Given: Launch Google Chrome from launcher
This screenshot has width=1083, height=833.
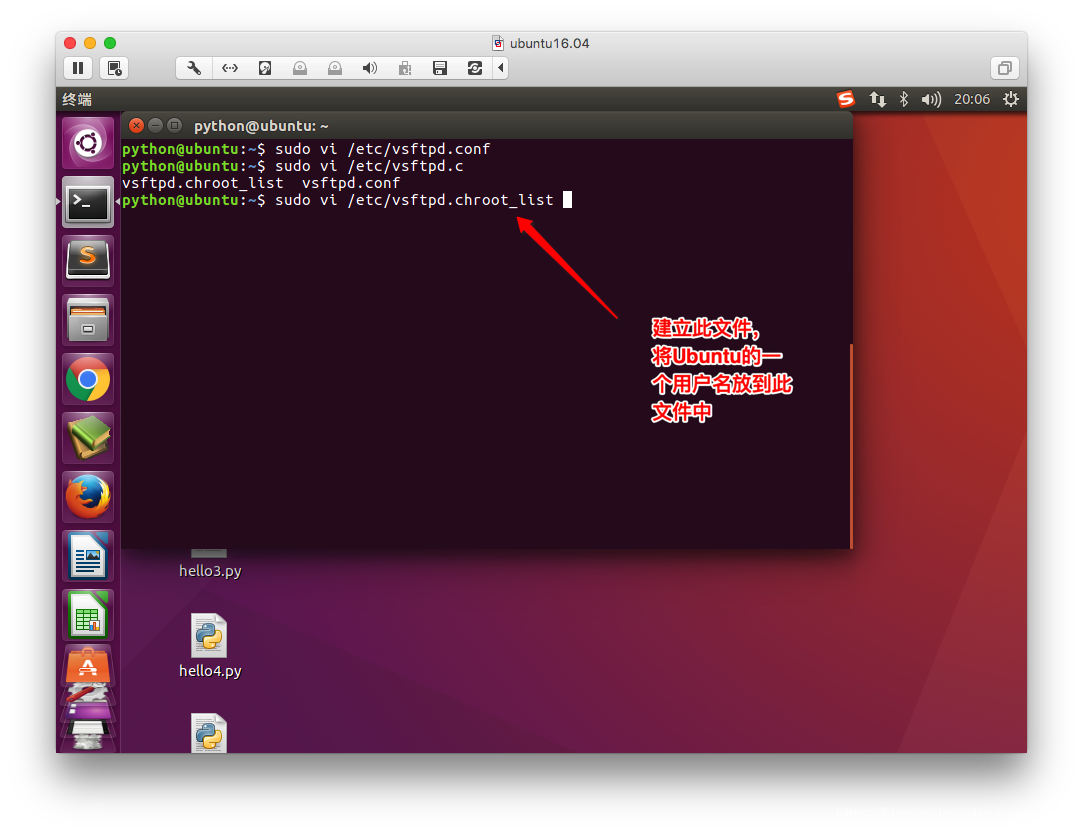Looking at the screenshot, I should click(88, 379).
